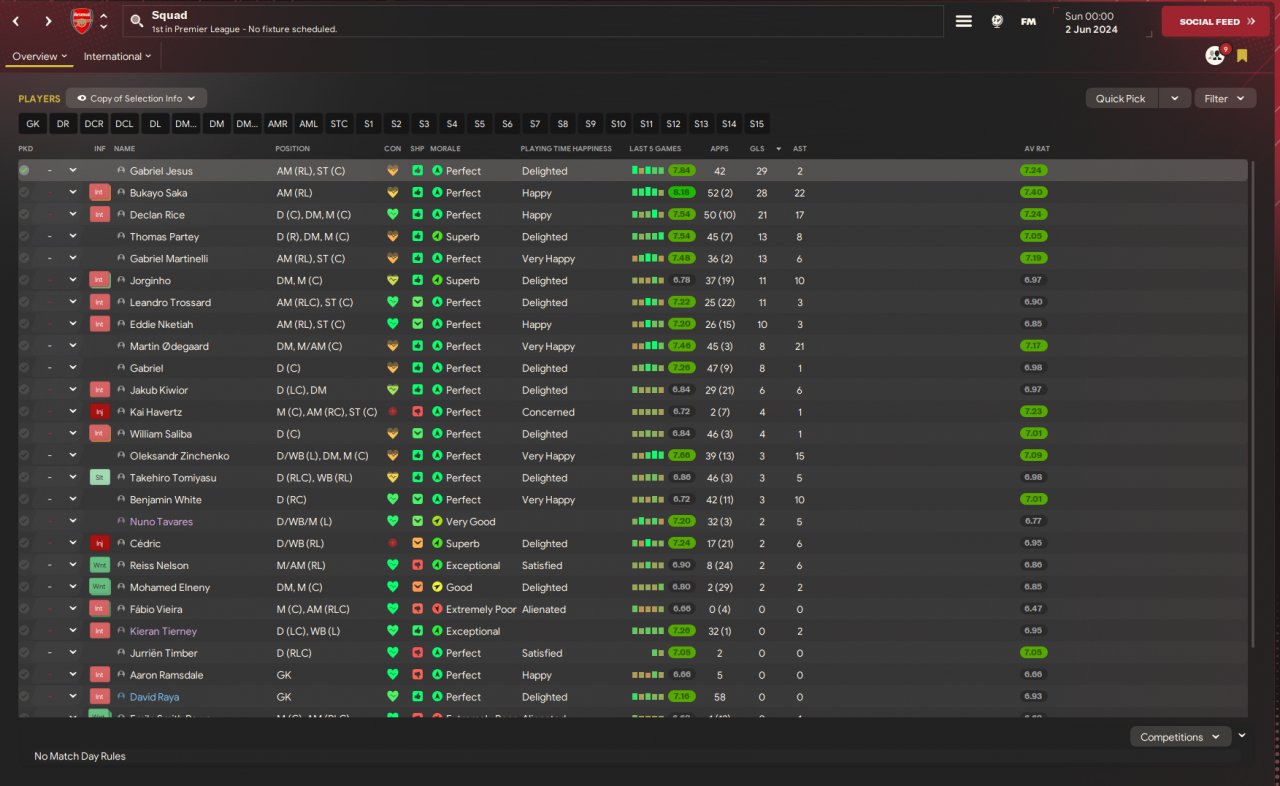Expand the row chevron for Eddie Nketiah
Image resolution: width=1280 pixels, height=786 pixels.
73,324
